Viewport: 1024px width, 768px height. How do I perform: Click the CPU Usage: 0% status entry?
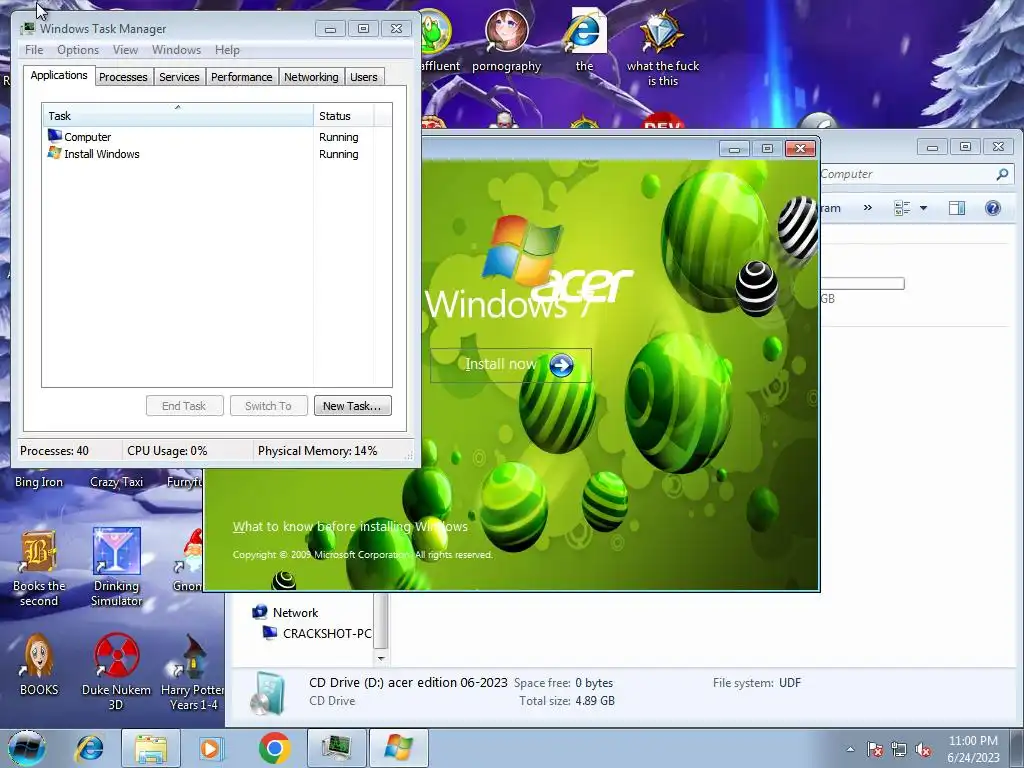click(167, 451)
